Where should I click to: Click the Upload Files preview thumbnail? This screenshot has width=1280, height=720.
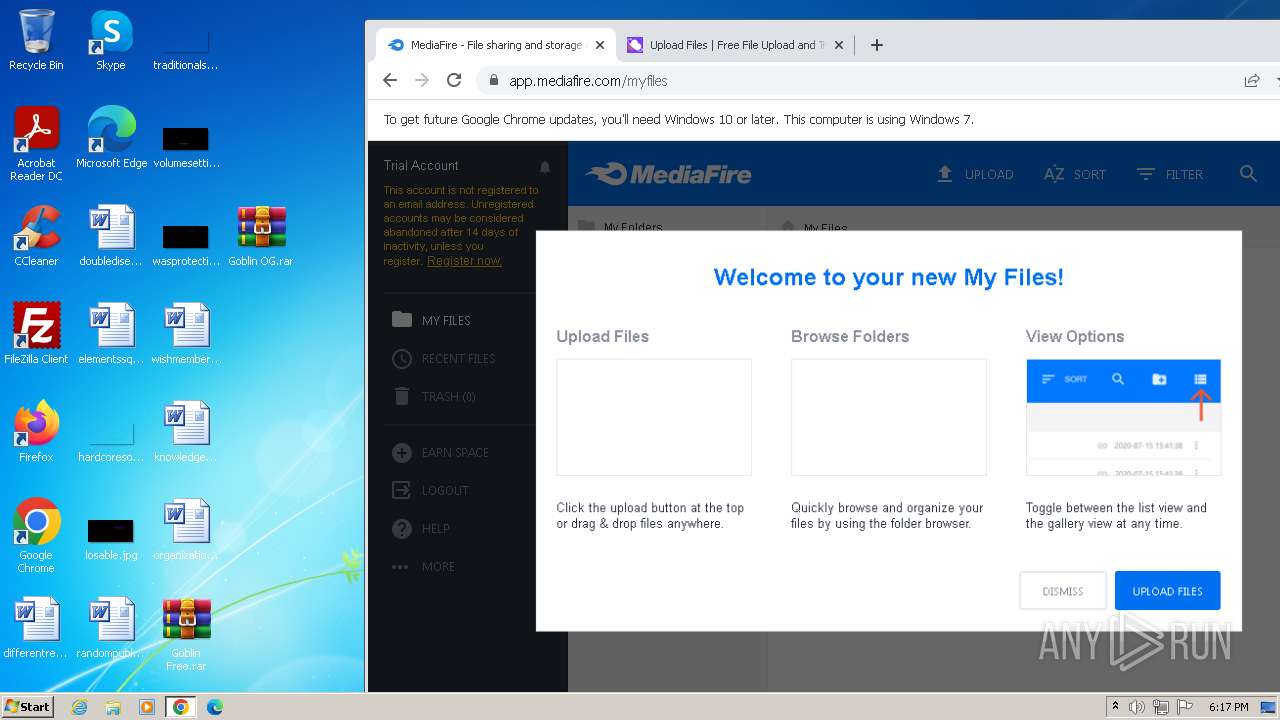click(x=654, y=417)
